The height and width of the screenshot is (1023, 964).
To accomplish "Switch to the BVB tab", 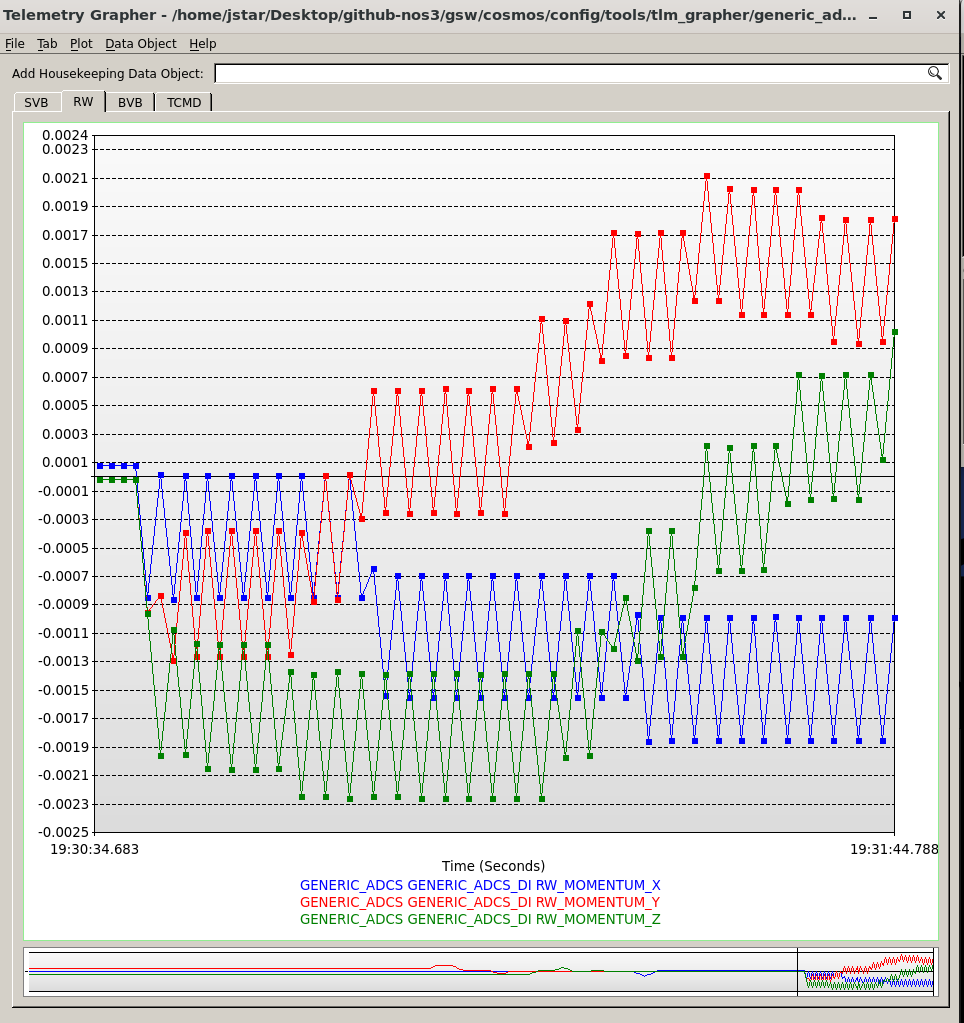I will coord(130,102).
